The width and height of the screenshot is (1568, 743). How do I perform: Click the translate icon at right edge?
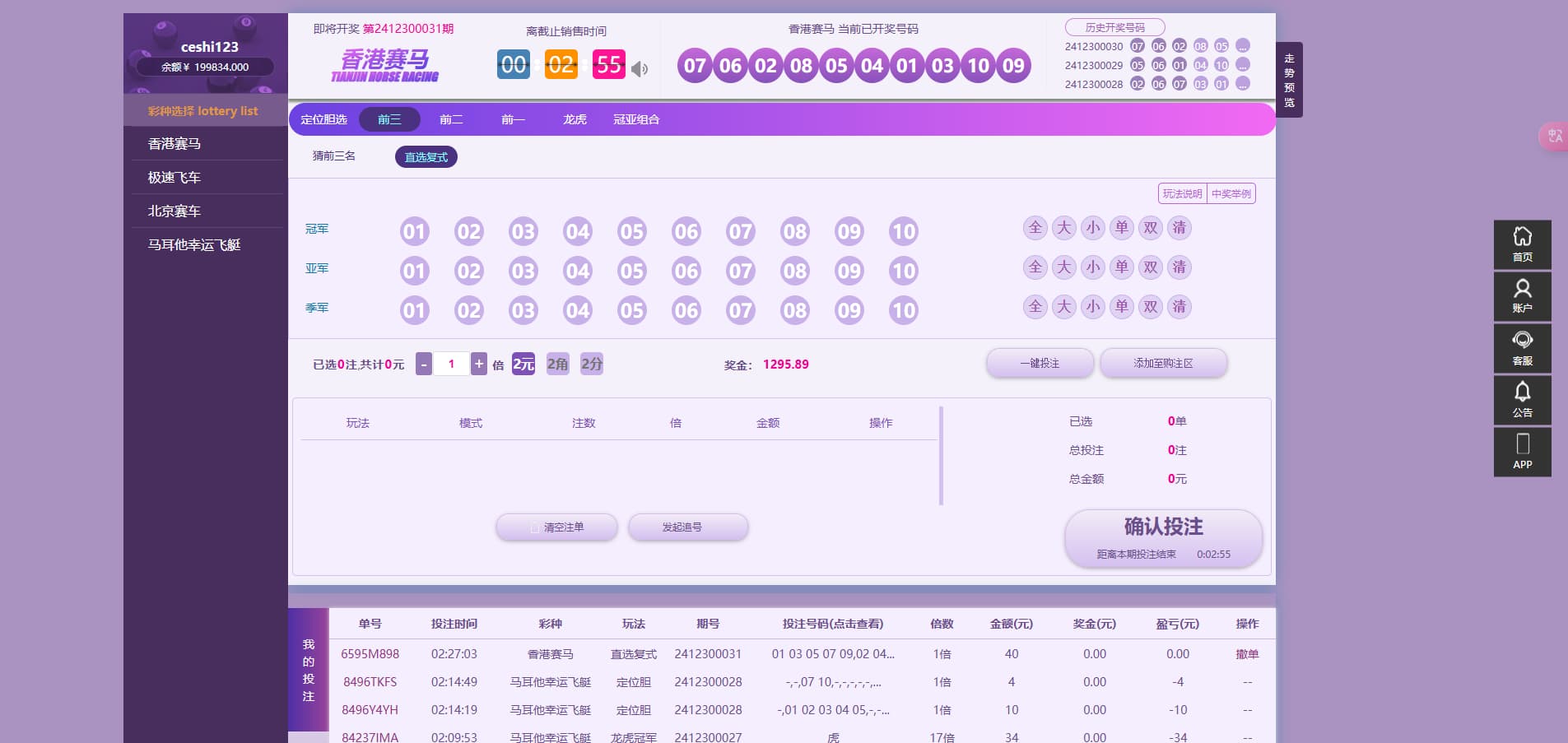pos(1554,136)
